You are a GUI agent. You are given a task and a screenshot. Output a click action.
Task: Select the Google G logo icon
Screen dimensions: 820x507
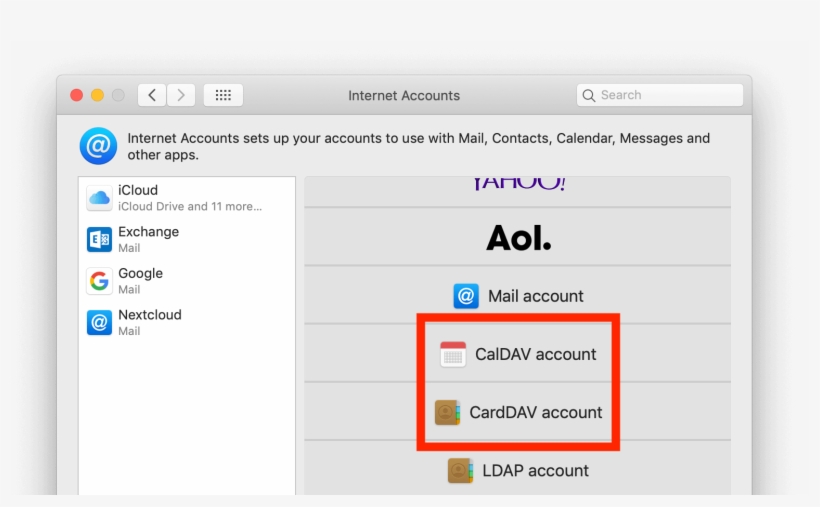[99, 281]
